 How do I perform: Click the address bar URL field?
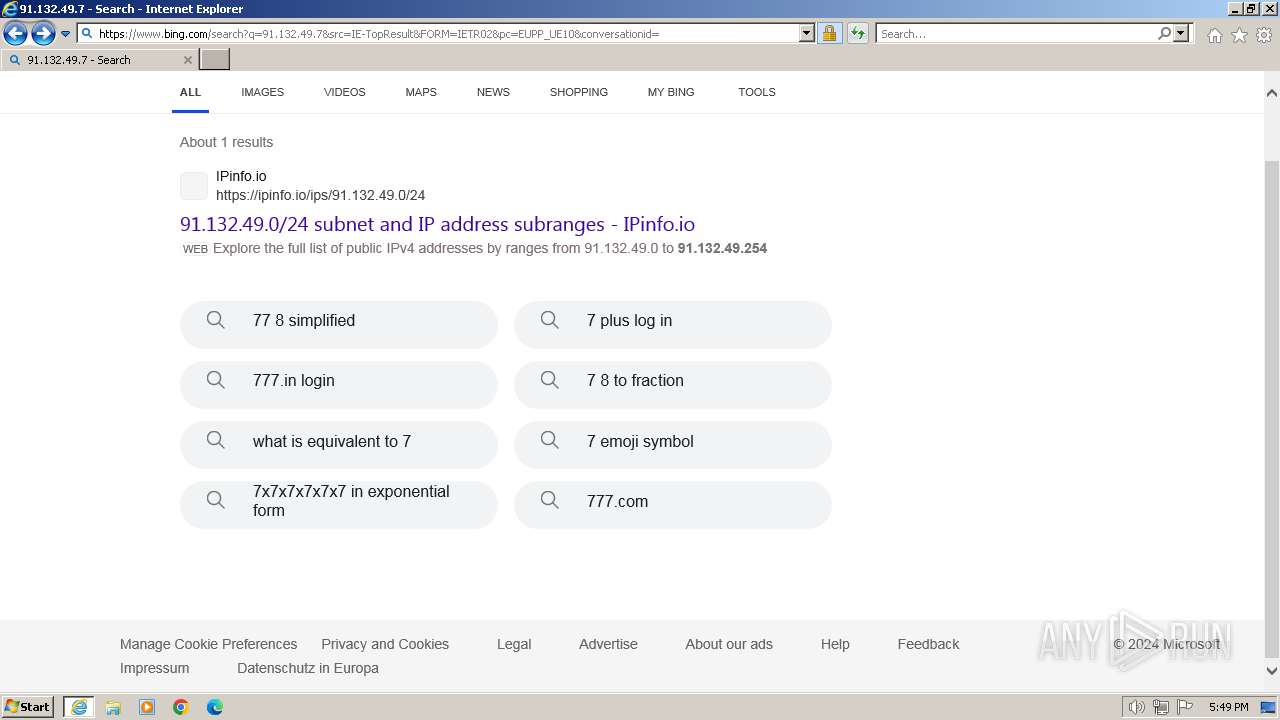coord(438,34)
